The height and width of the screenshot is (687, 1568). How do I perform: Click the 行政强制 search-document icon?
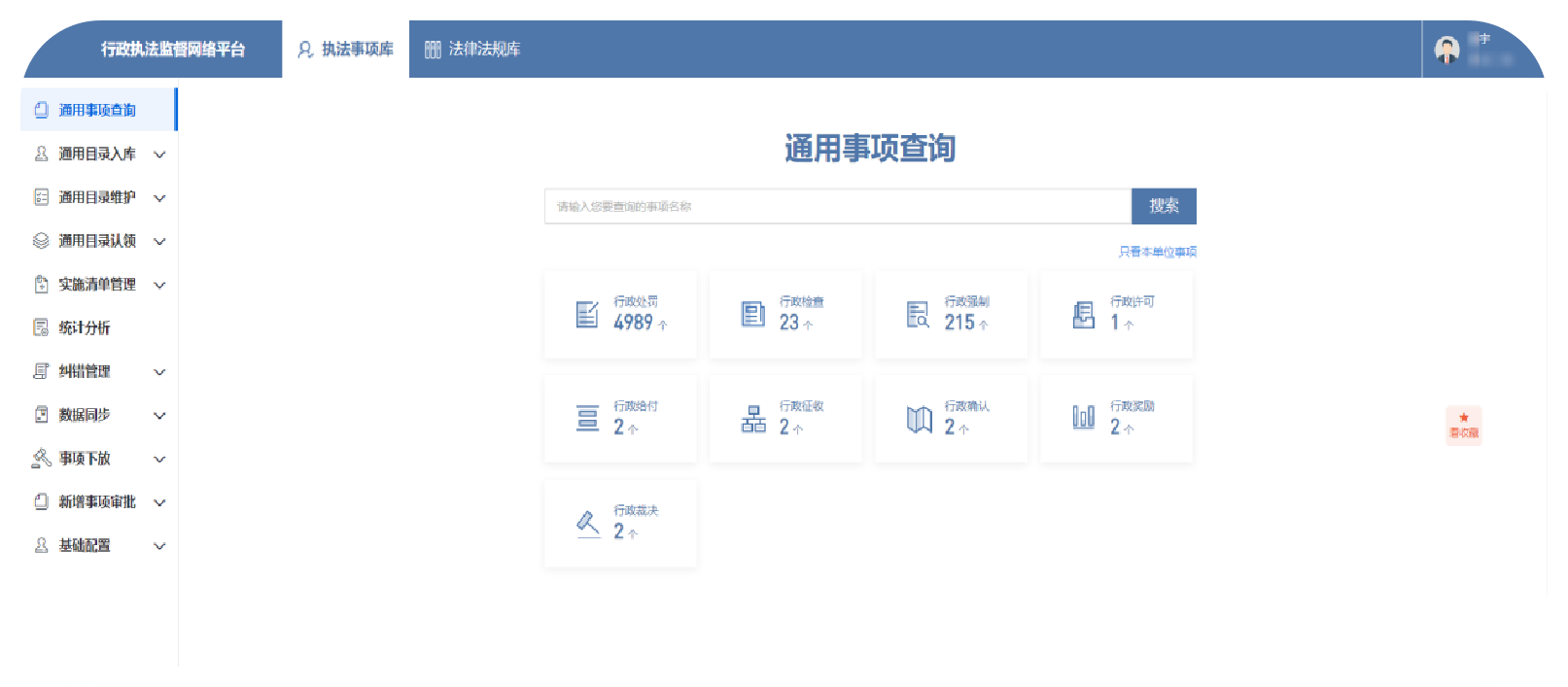click(x=918, y=314)
